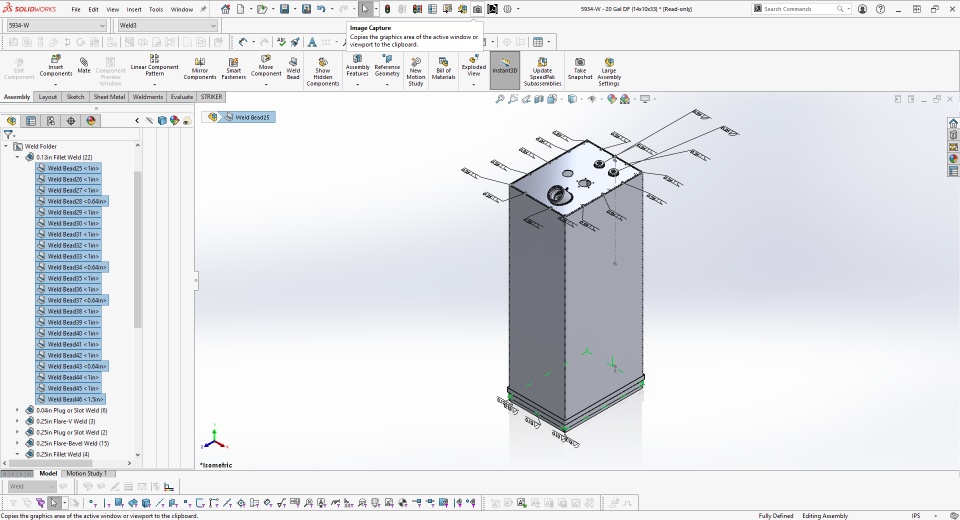This screenshot has width=960, height=520.
Task: Select Weld Bead46 <1.5in> in tree
Action: (70, 399)
